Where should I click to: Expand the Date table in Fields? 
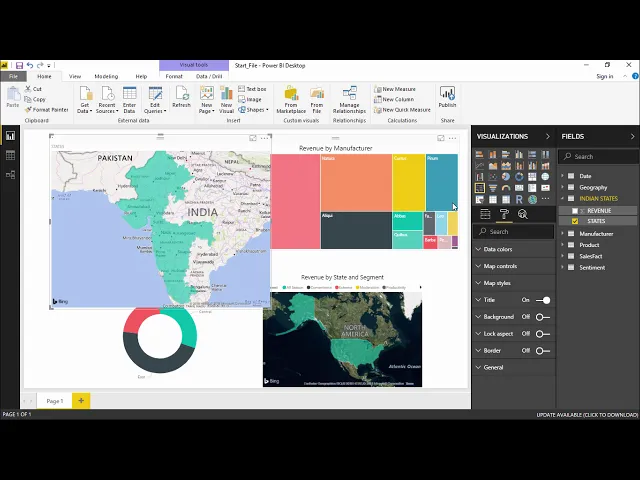pyautogui.click(x=562, y=176)
